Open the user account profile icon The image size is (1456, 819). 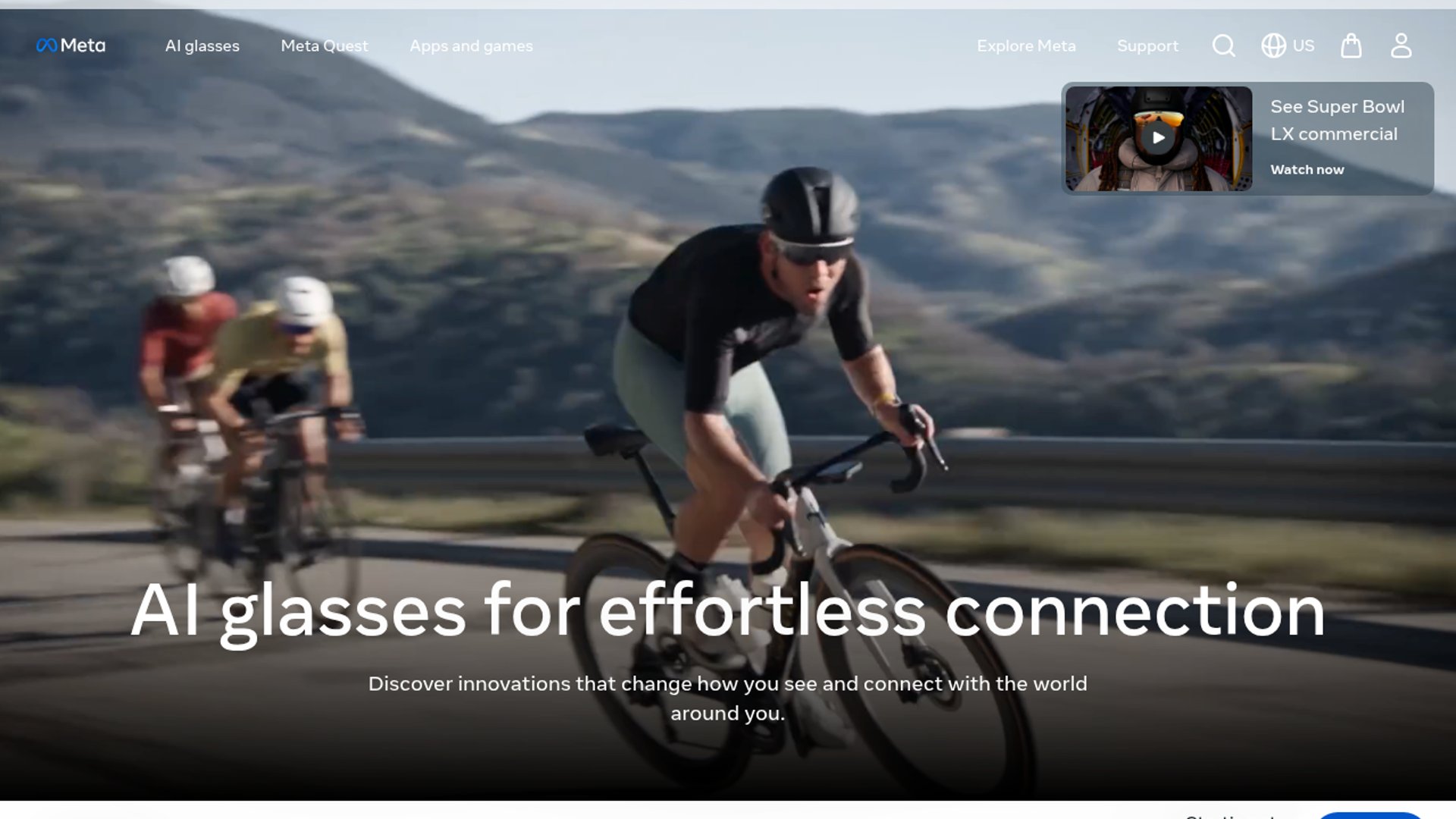(1401, 45)
